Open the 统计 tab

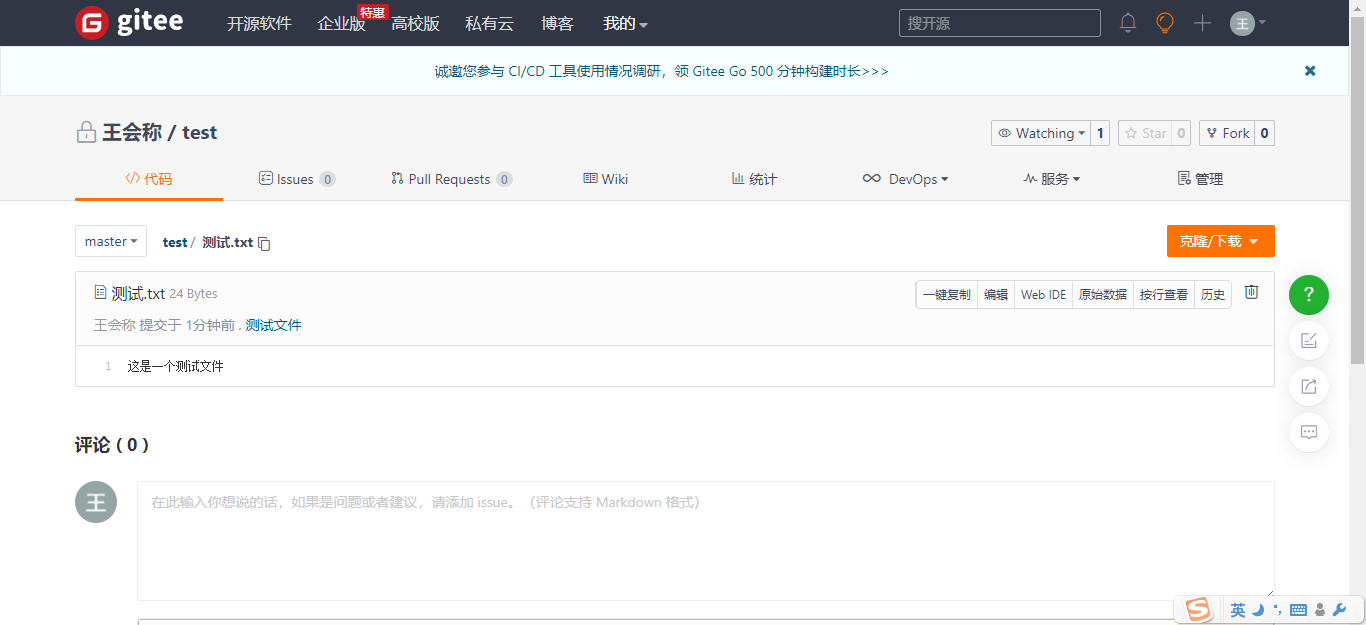pyautogui.click(x=754, y=179)
